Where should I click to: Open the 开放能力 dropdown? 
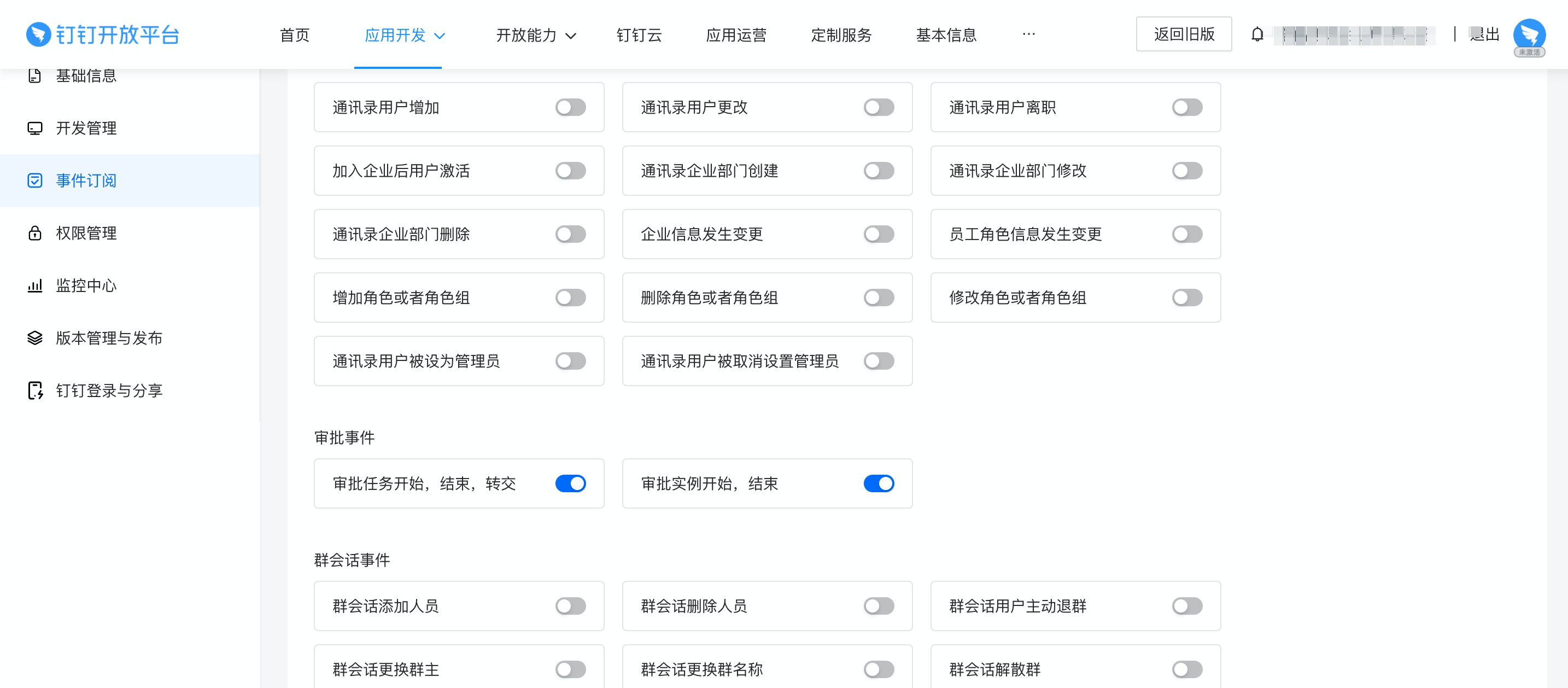point(535,36)
